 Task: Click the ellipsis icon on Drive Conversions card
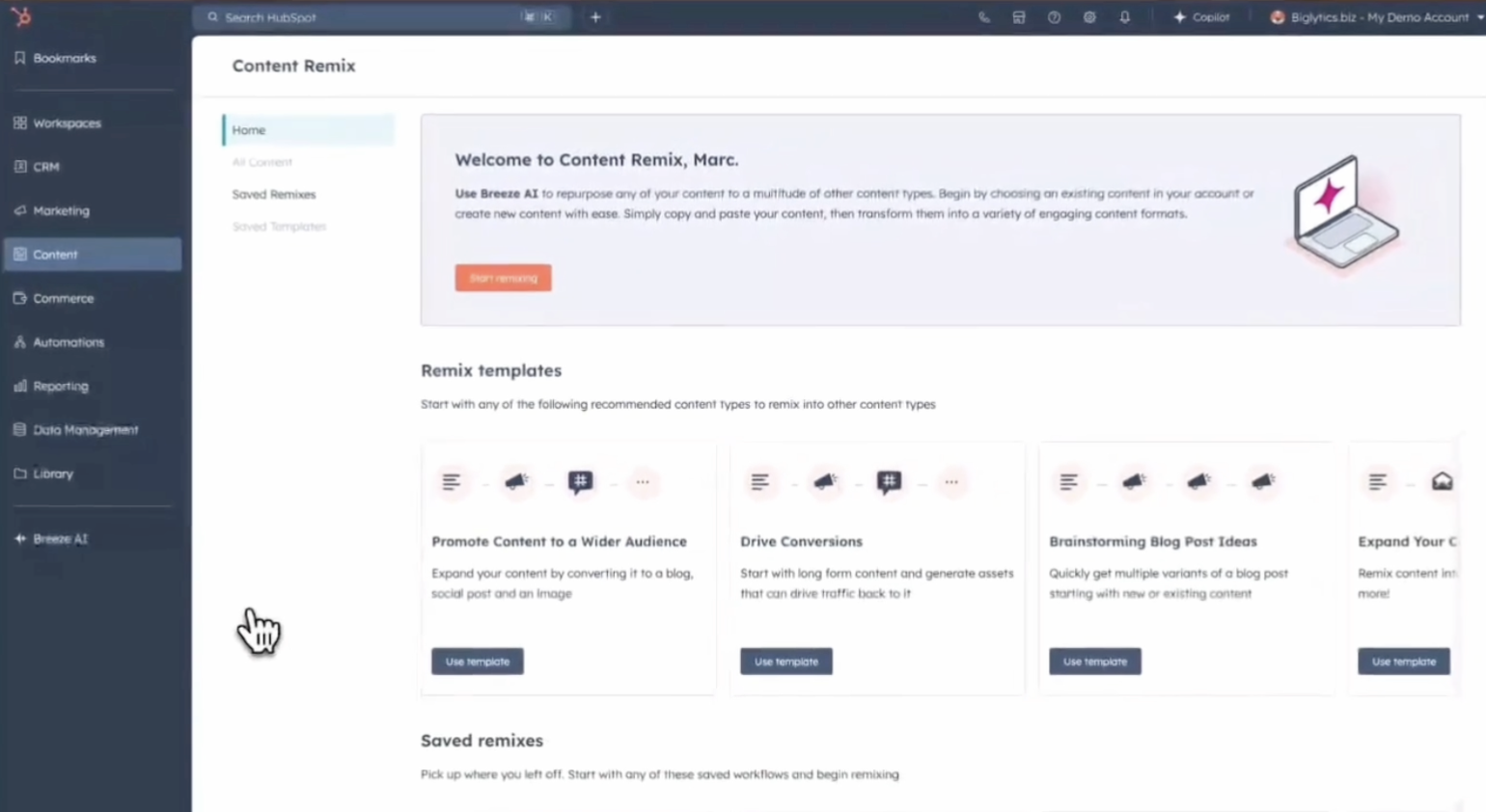pos(951,481)
